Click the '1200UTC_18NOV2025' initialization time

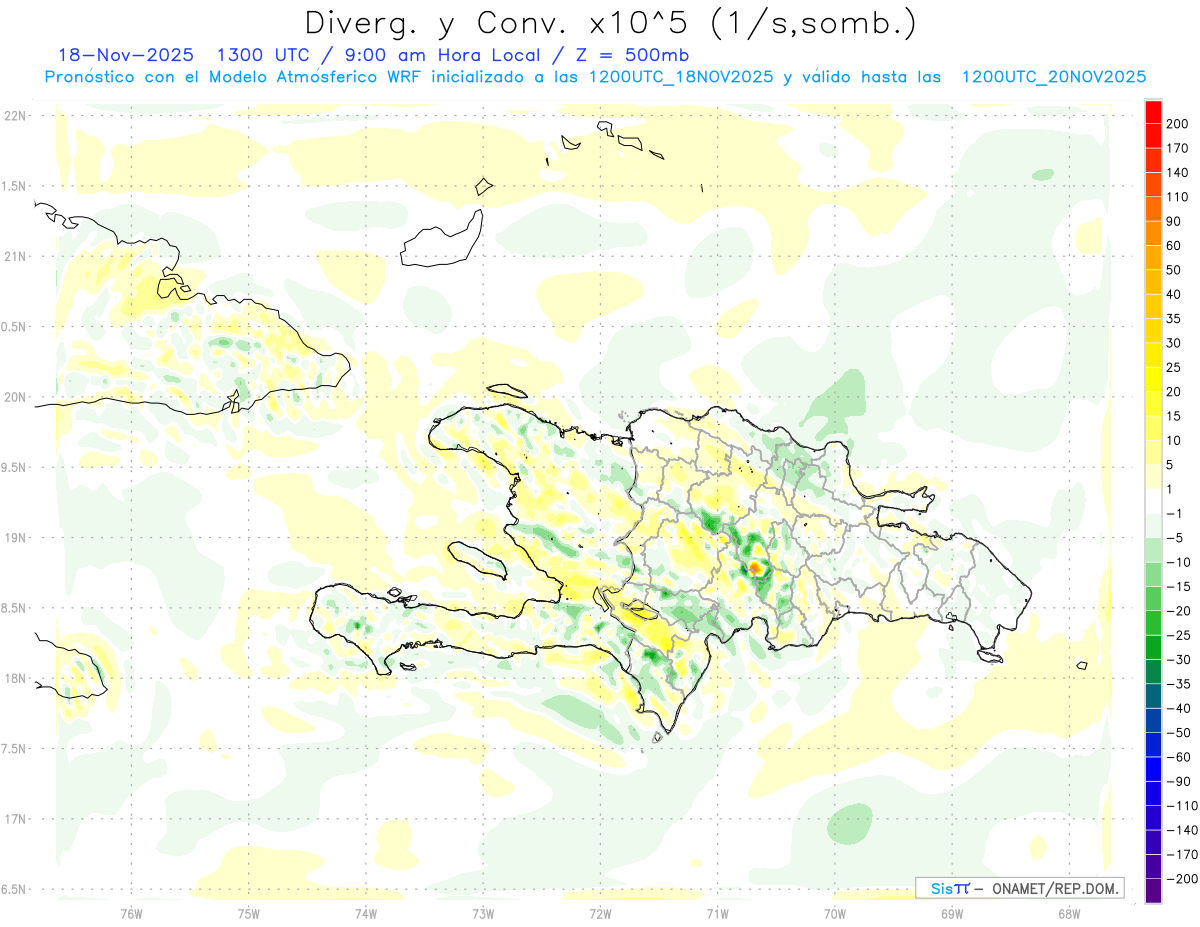point(682,77)
